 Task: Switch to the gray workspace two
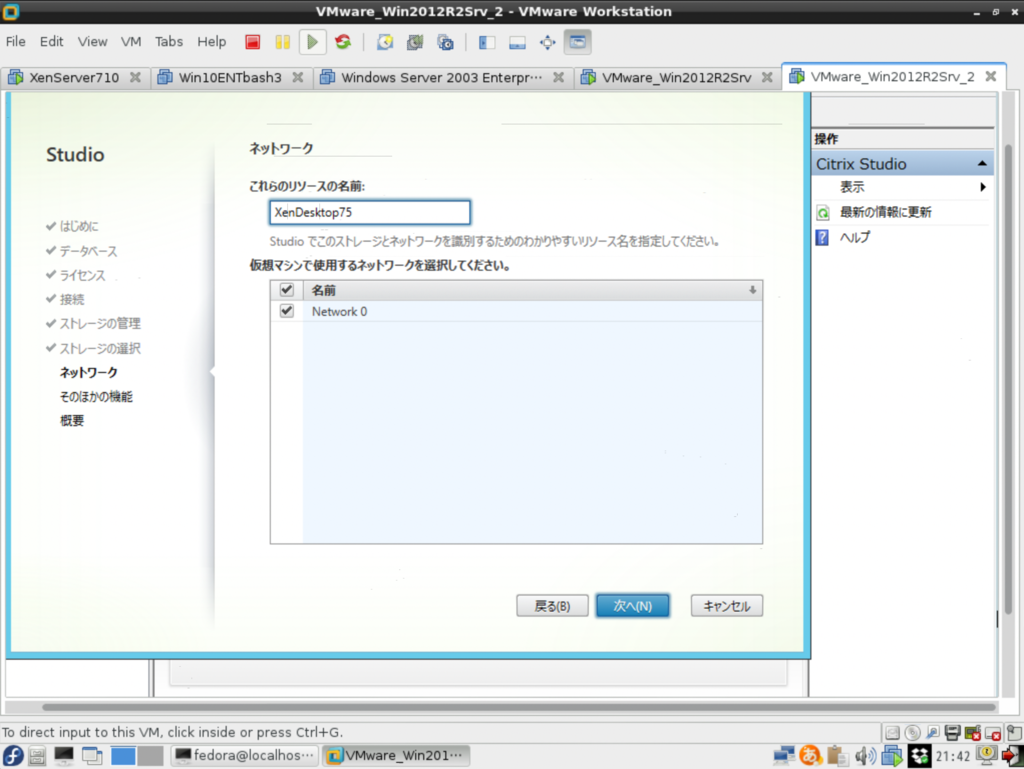150,756
